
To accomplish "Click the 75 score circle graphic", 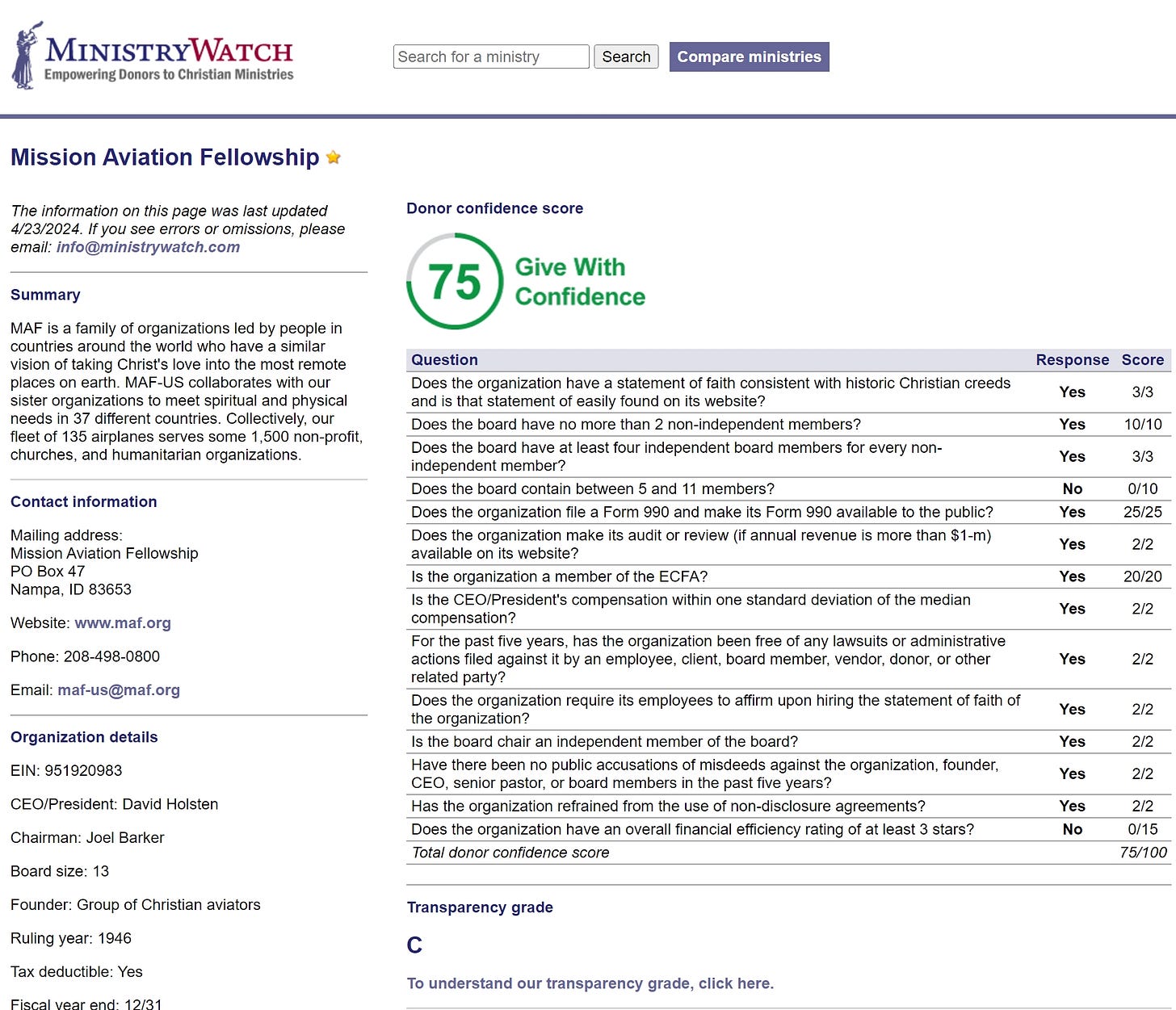I will pyautogui.click(x=455, y=281).
